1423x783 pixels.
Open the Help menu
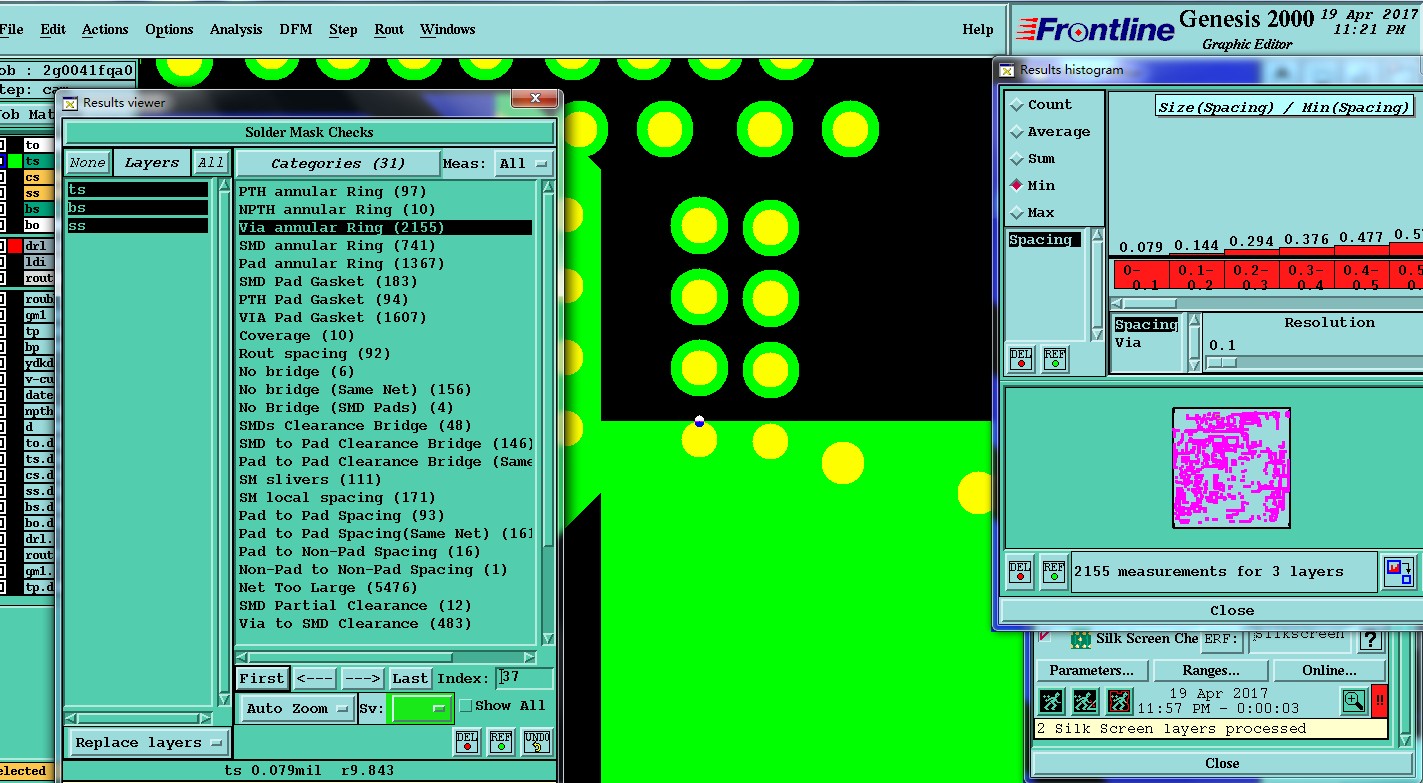[978, 29]
